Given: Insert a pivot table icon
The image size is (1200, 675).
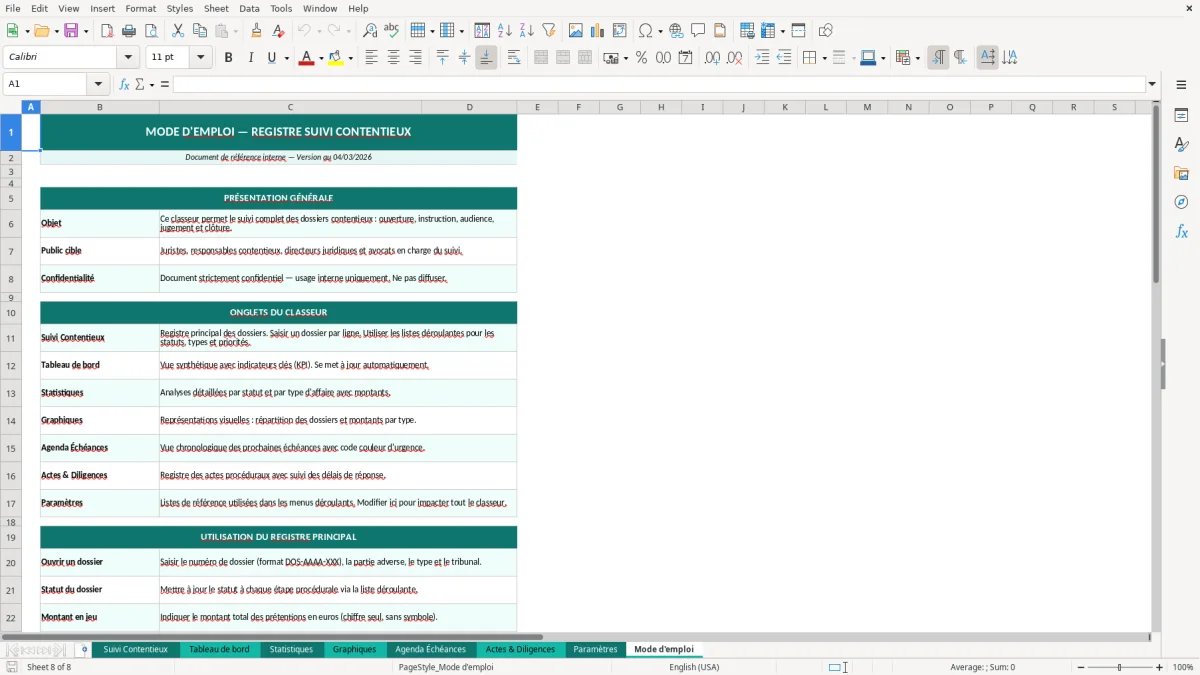Looking at the screenshot, I should point(620,31).
